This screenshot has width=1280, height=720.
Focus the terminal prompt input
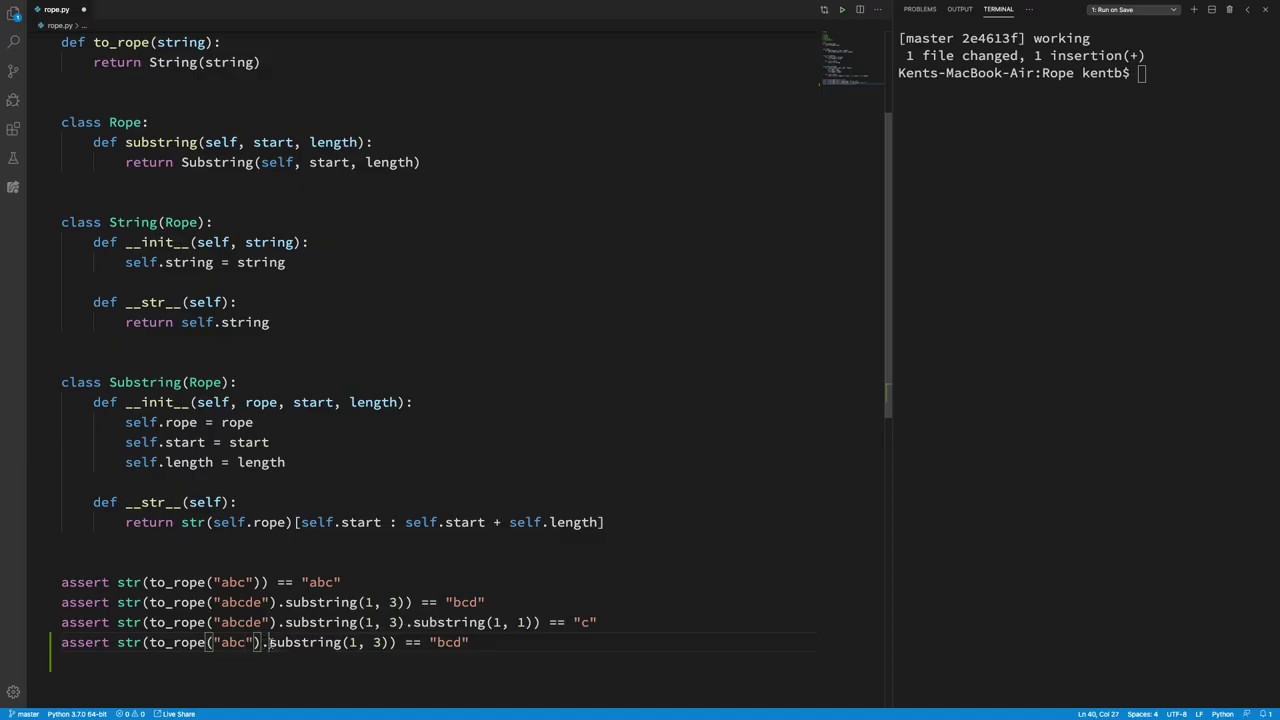1142,73
